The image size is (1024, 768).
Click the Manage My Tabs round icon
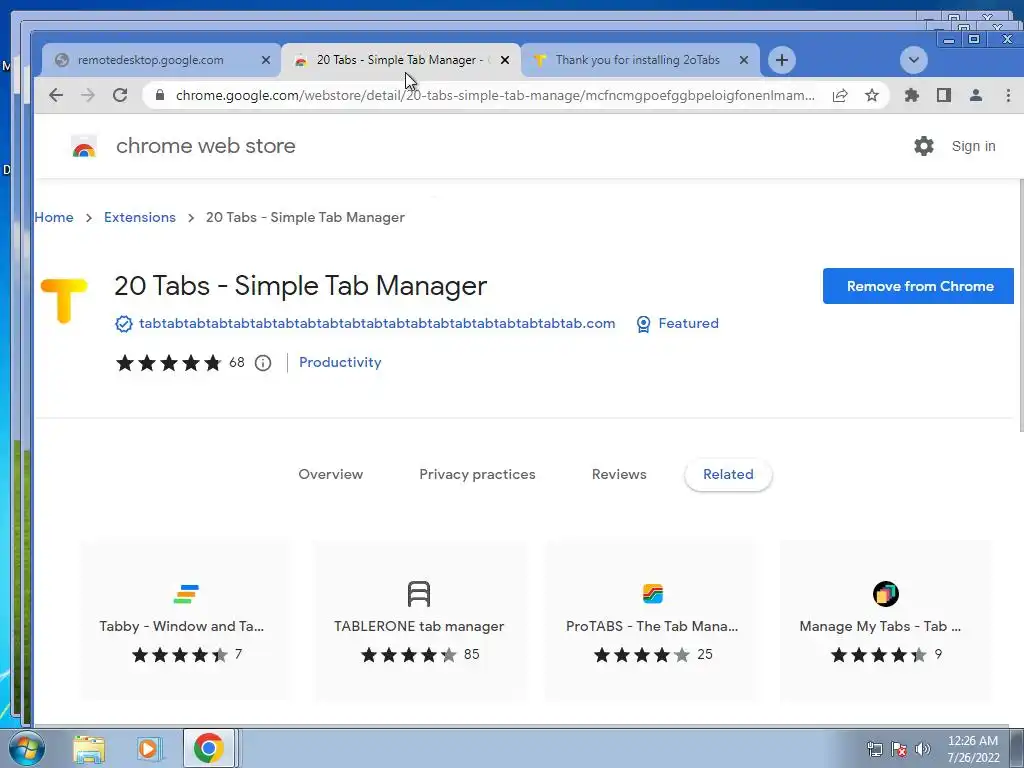(x=886, y=594)
